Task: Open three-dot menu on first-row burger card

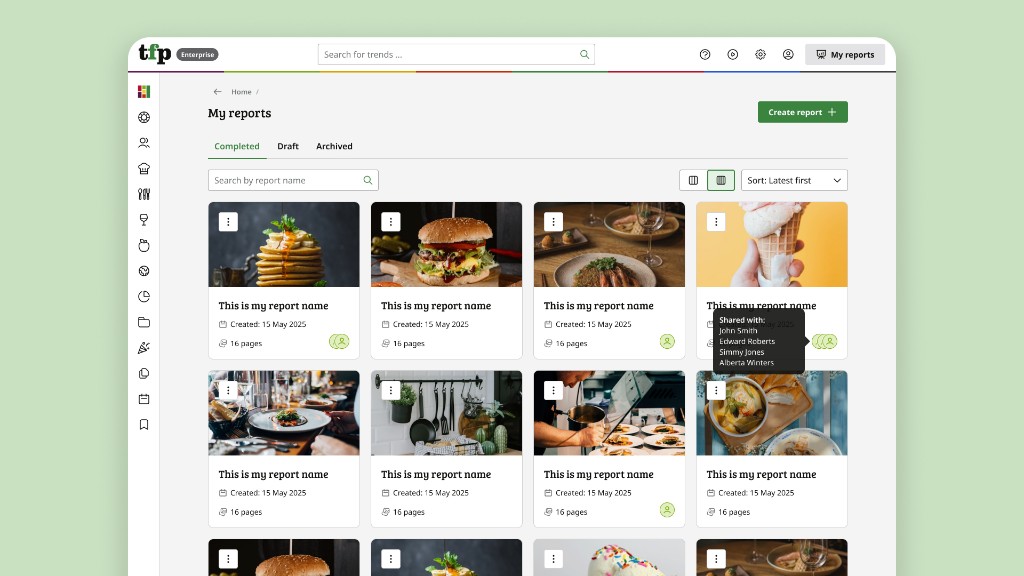Action: (391, 222)
